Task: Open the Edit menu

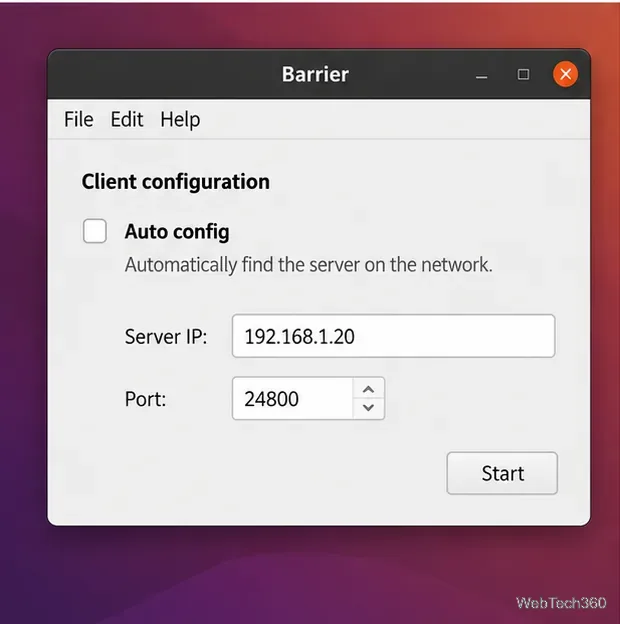Action: [x=127, y=119]
